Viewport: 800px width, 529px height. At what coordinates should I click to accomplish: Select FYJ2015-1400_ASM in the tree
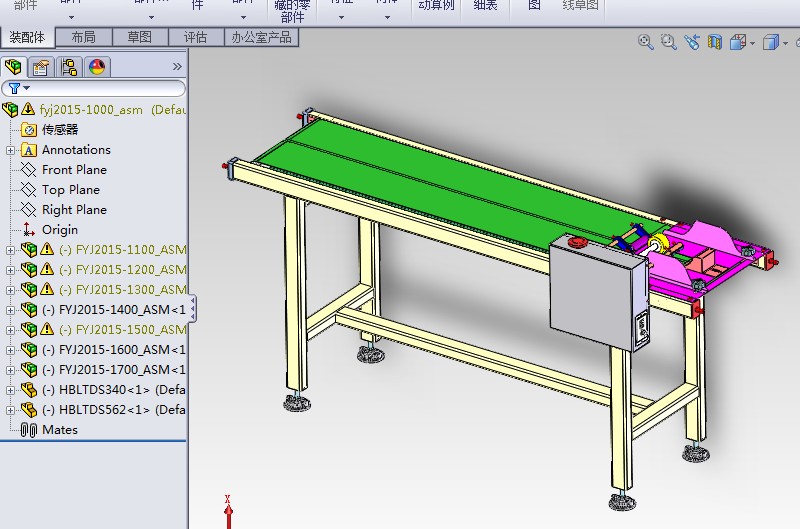pyautogui.click(x=114, y=310)
